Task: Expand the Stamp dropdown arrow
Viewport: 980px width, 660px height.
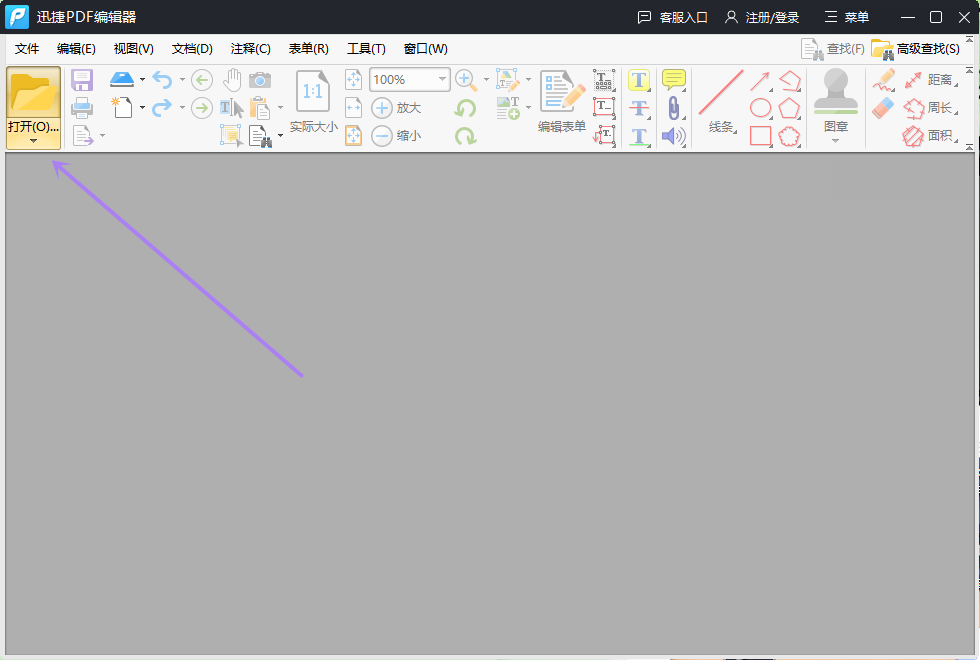Action: pos(836,141)
